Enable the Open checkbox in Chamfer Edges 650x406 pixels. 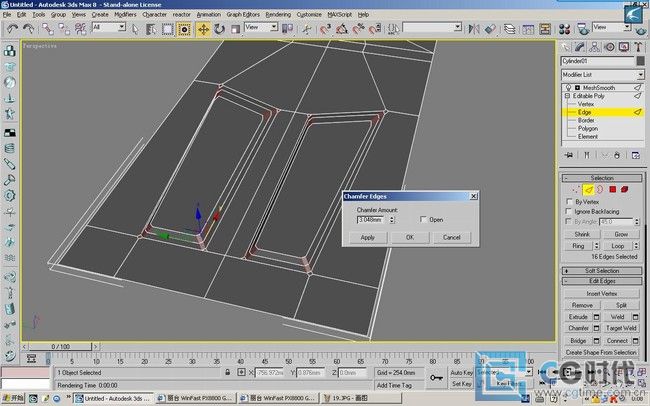click(x=423, y=219)
